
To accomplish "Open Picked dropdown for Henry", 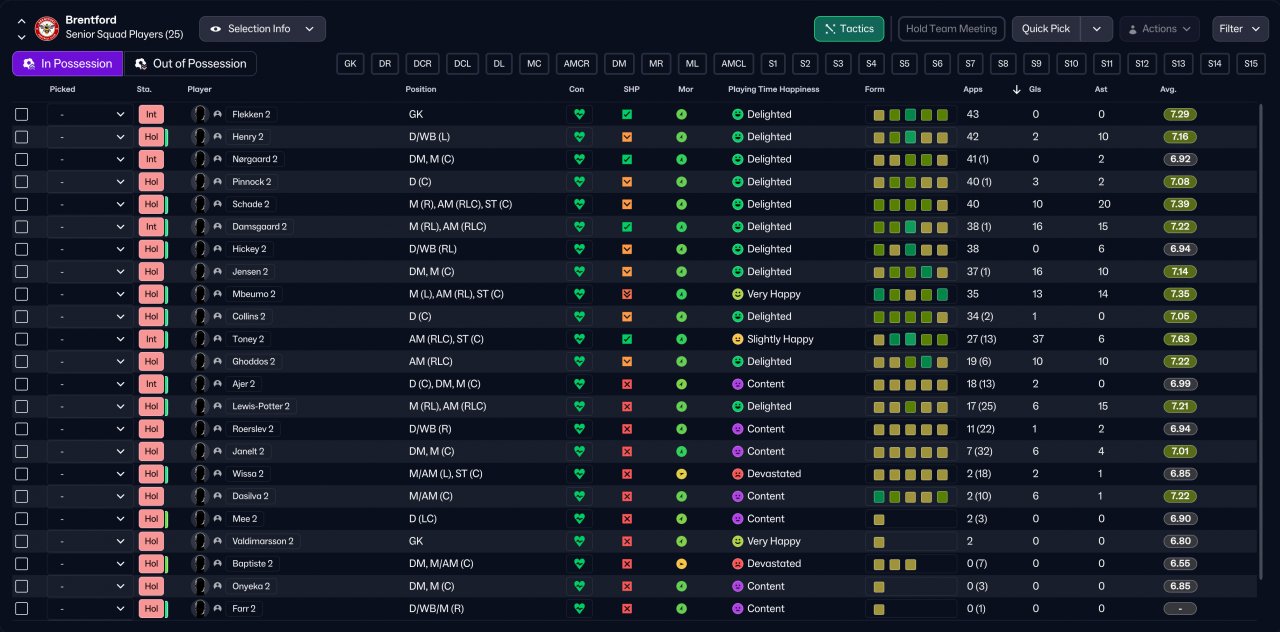I will (x=90, y=137).
